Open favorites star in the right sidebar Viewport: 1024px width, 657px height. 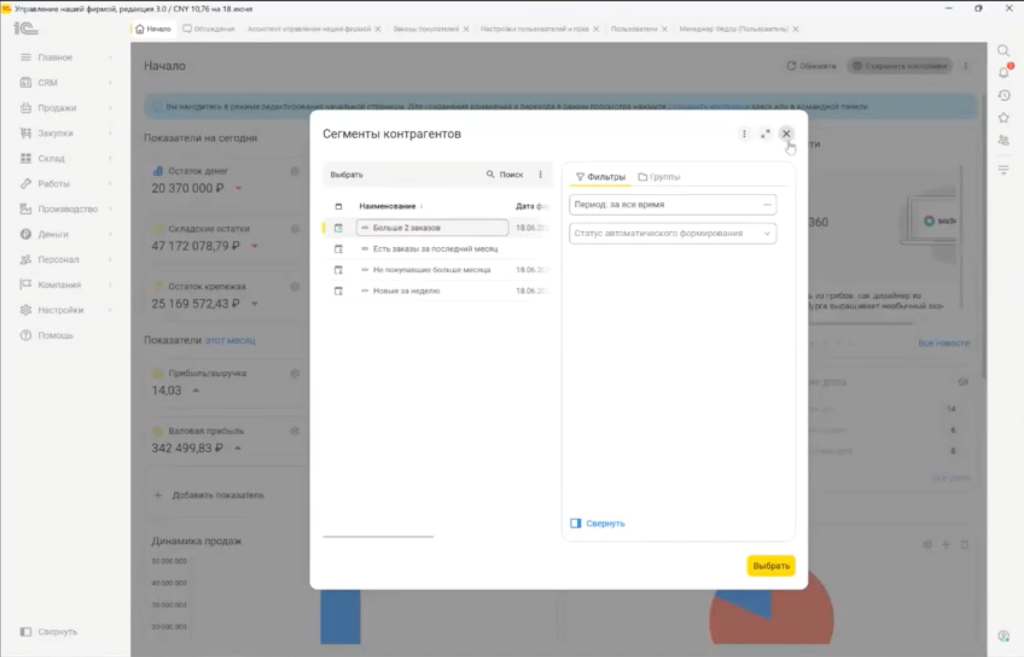[1004, 118]
